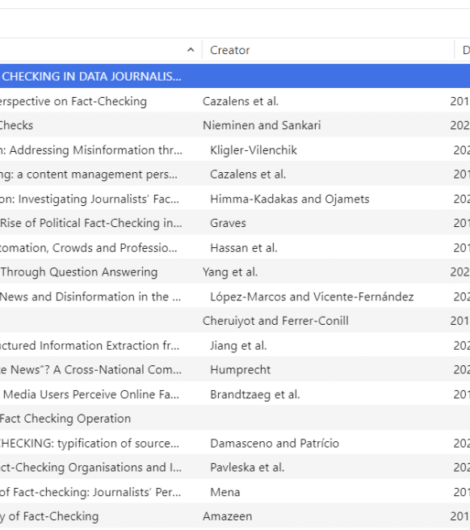This screenshot has width=470, height=530.
Task: Select the Kligler-Vilenchik Addressing Misinformation row
Action: [235, 150]
